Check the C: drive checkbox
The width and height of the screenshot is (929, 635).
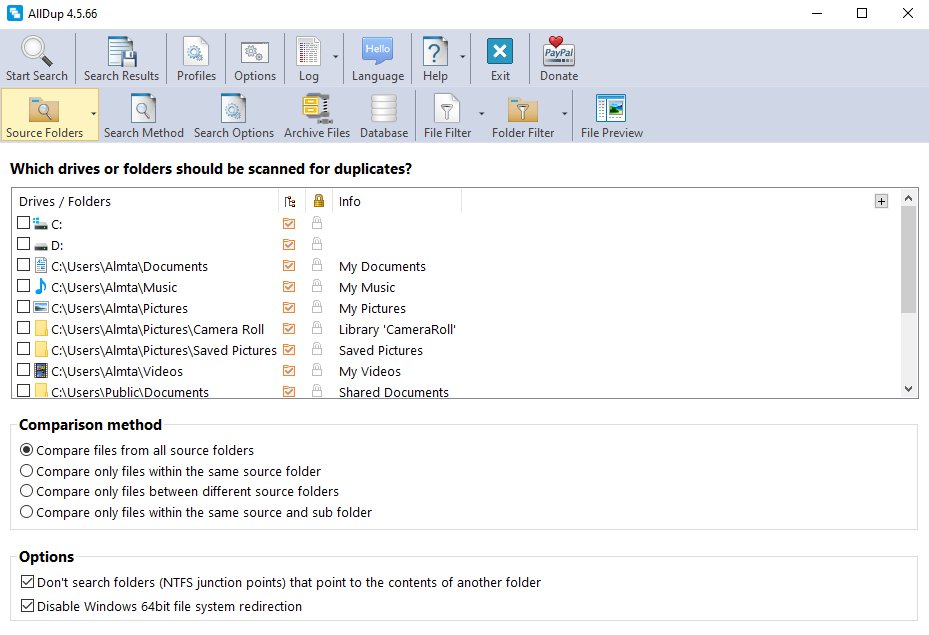click(24, 224)
